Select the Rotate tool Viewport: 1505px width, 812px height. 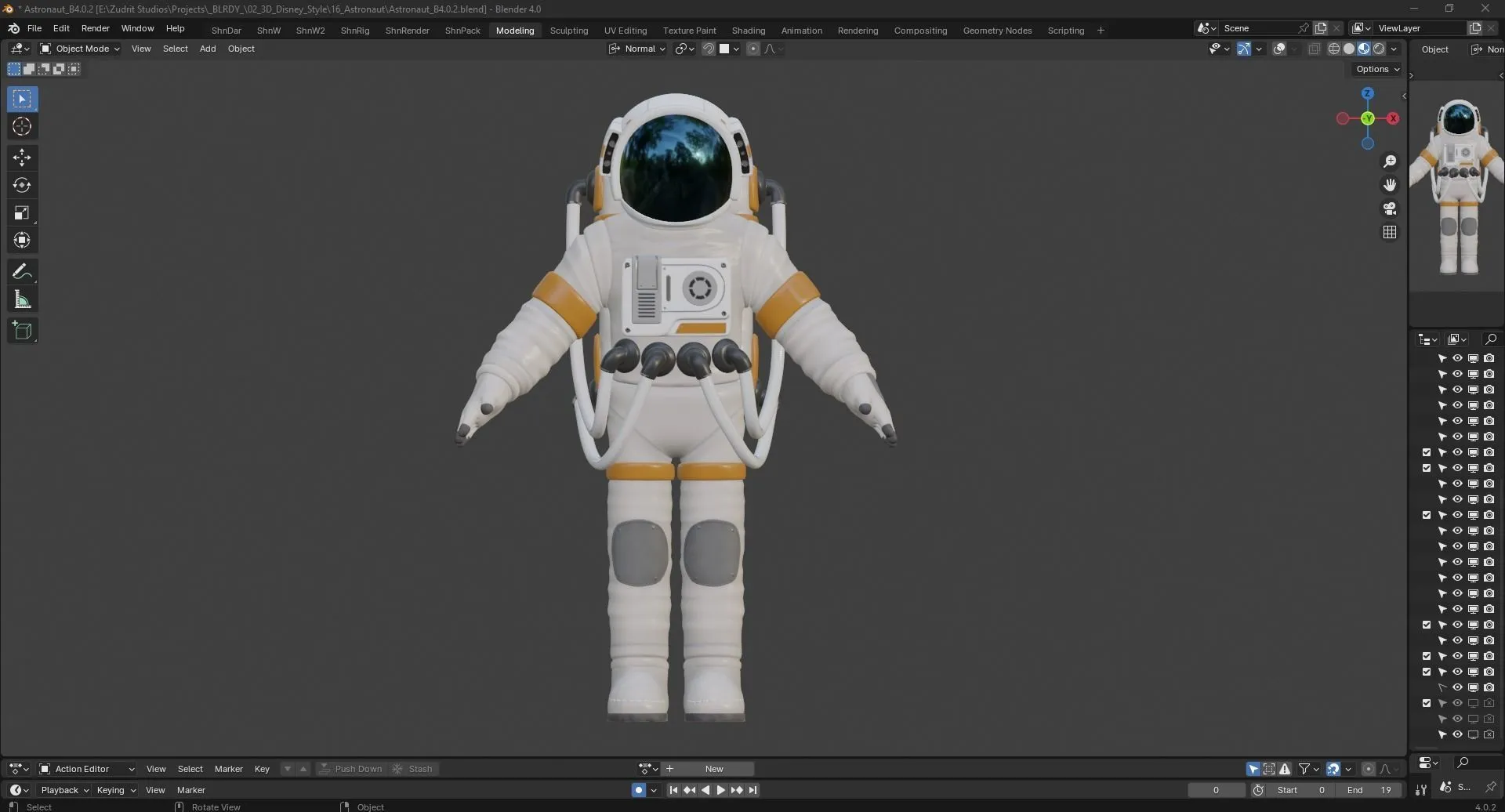[x=21, y=185]
